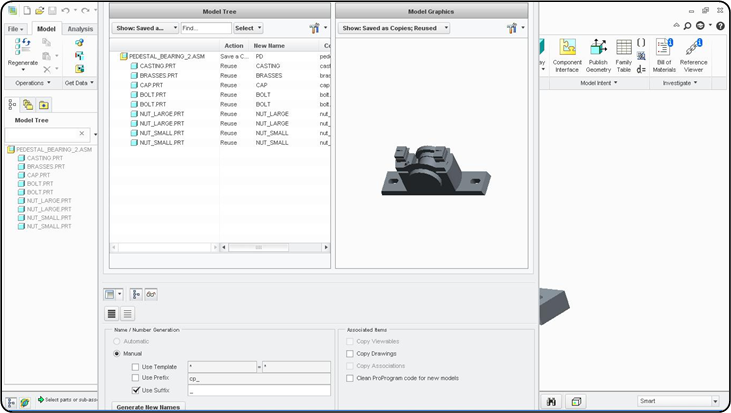Click the New file icon in quick access toolbar
Screen dimensions: 731x413
pyautogui.click(x=27, y=10)
